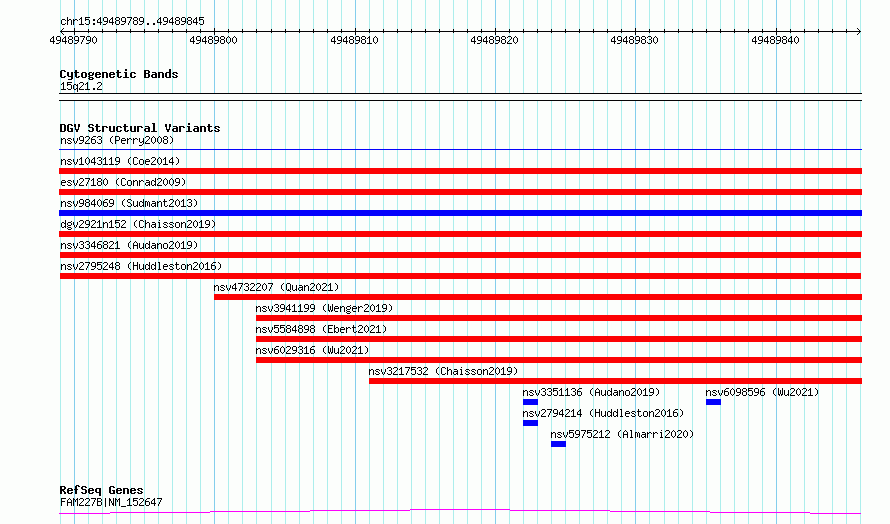Image resolution: width=890 pixels, height=524 pixels.
Task: Select the esv27180 red variant bar
Action: click(460, 192)
